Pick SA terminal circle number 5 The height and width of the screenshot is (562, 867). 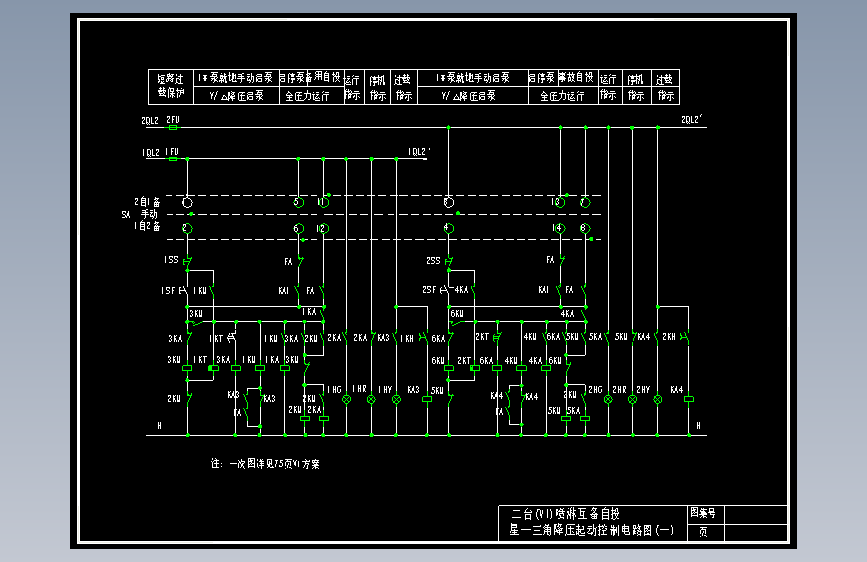(299, 202)
